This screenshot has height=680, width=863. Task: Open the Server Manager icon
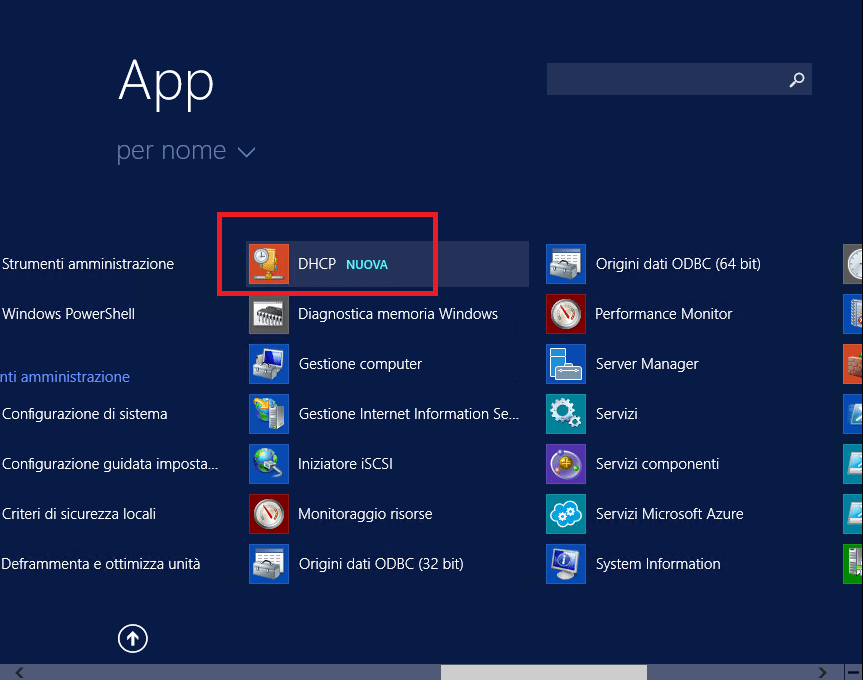566,364
